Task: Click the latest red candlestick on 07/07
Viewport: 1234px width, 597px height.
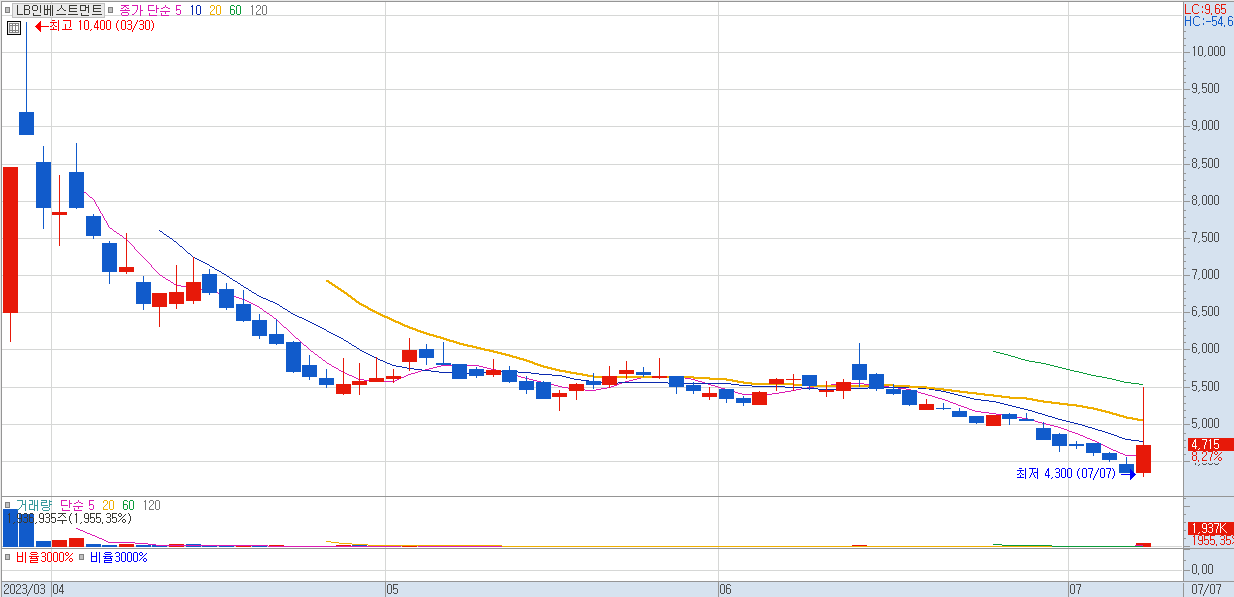Action: pos(1143,459)
